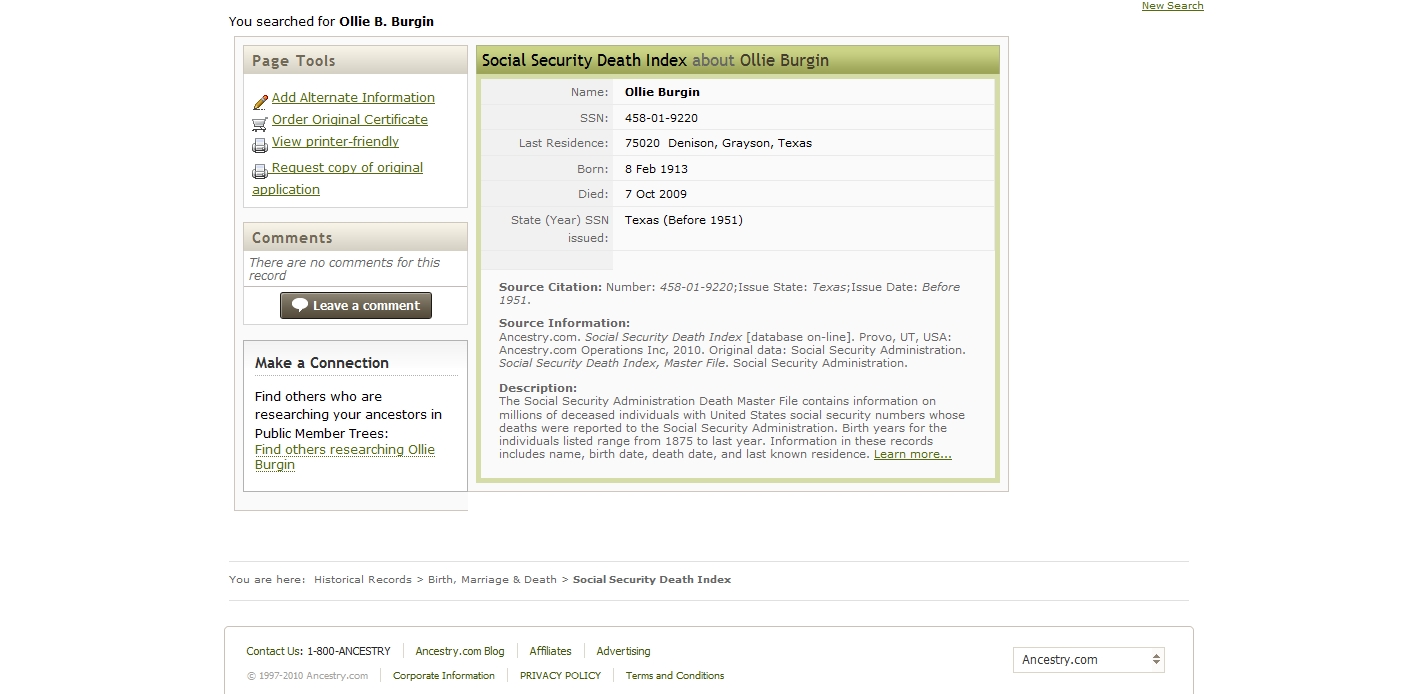Go to Birth, Marriage & Death breadcrumb

click(x=492, y=580)
